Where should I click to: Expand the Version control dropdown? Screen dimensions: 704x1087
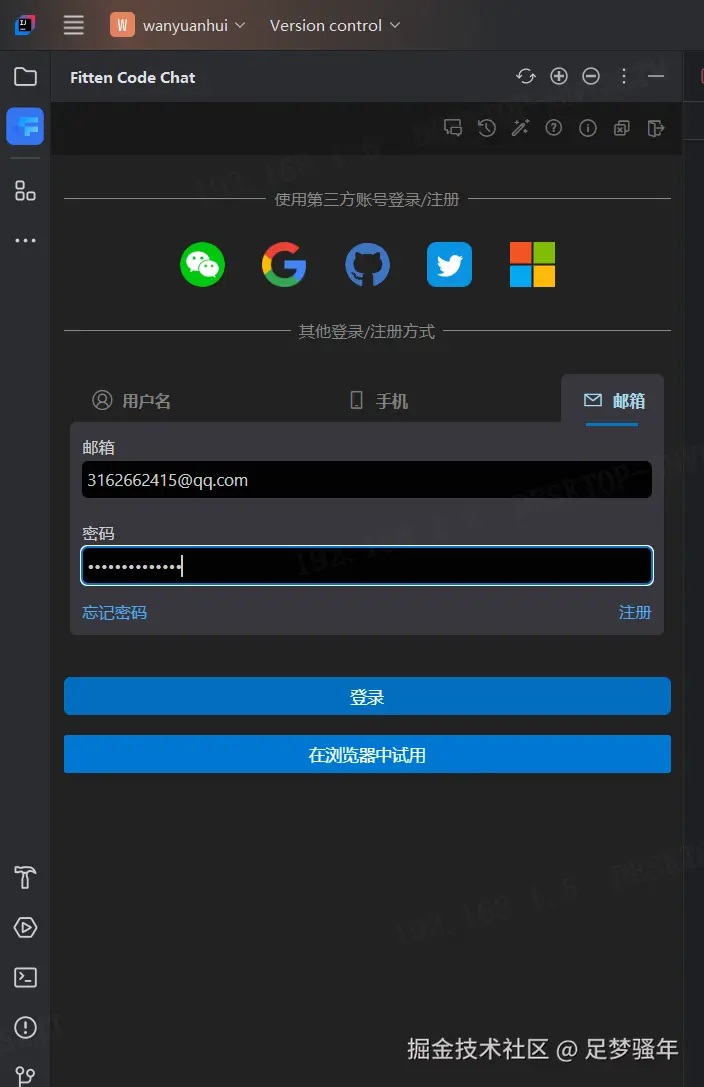click(x=335, y=25)
